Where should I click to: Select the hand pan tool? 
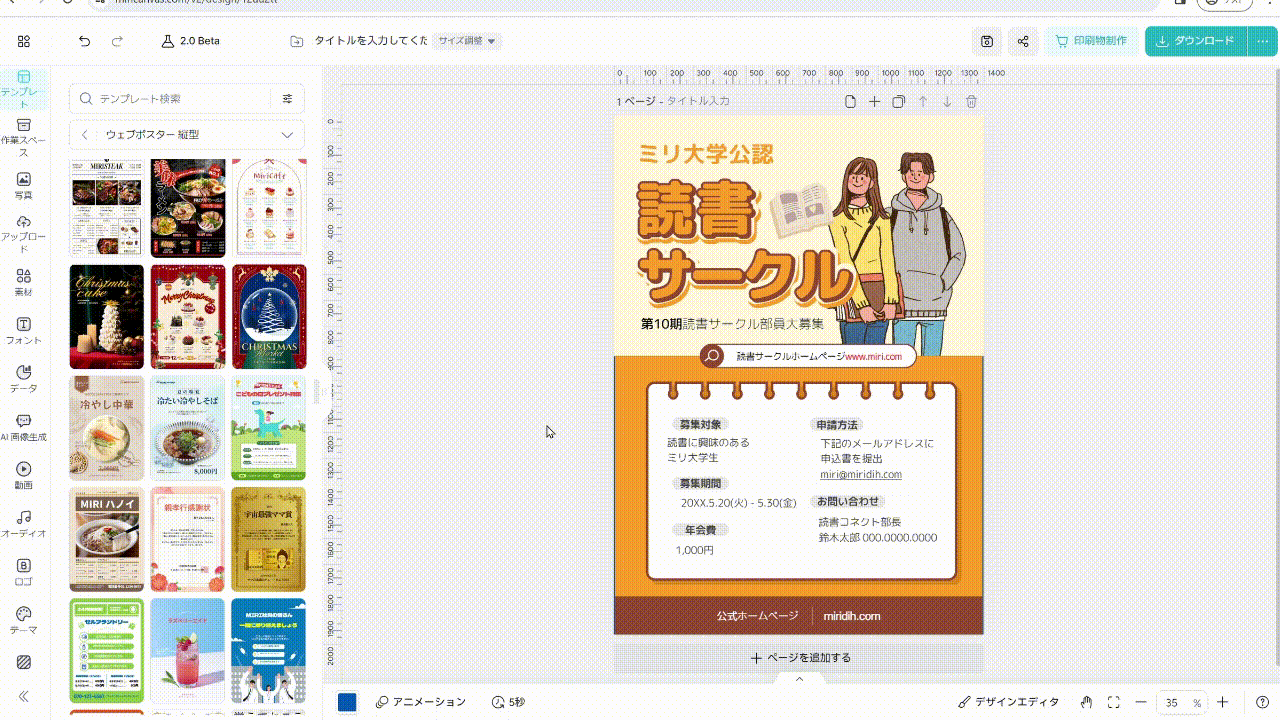[x=1086, y=702]
